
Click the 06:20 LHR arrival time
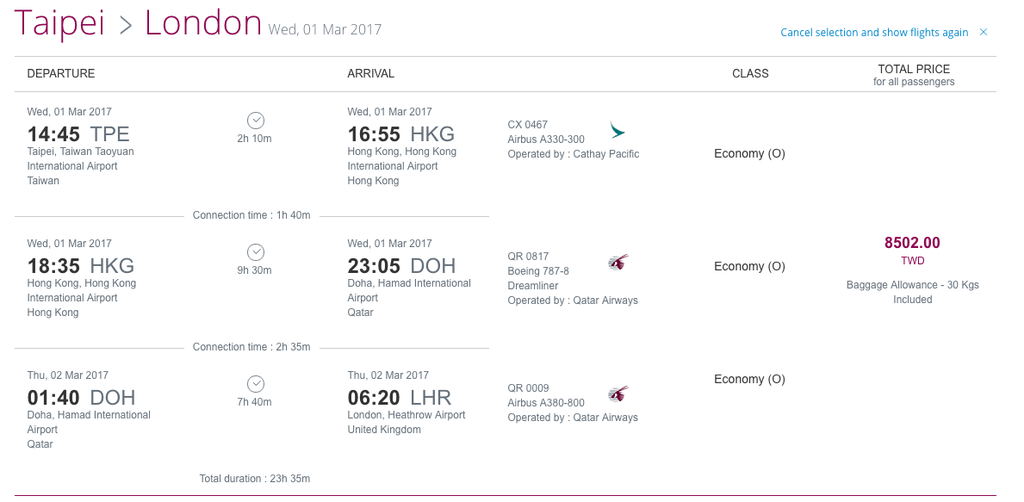(x=399, y=398)
